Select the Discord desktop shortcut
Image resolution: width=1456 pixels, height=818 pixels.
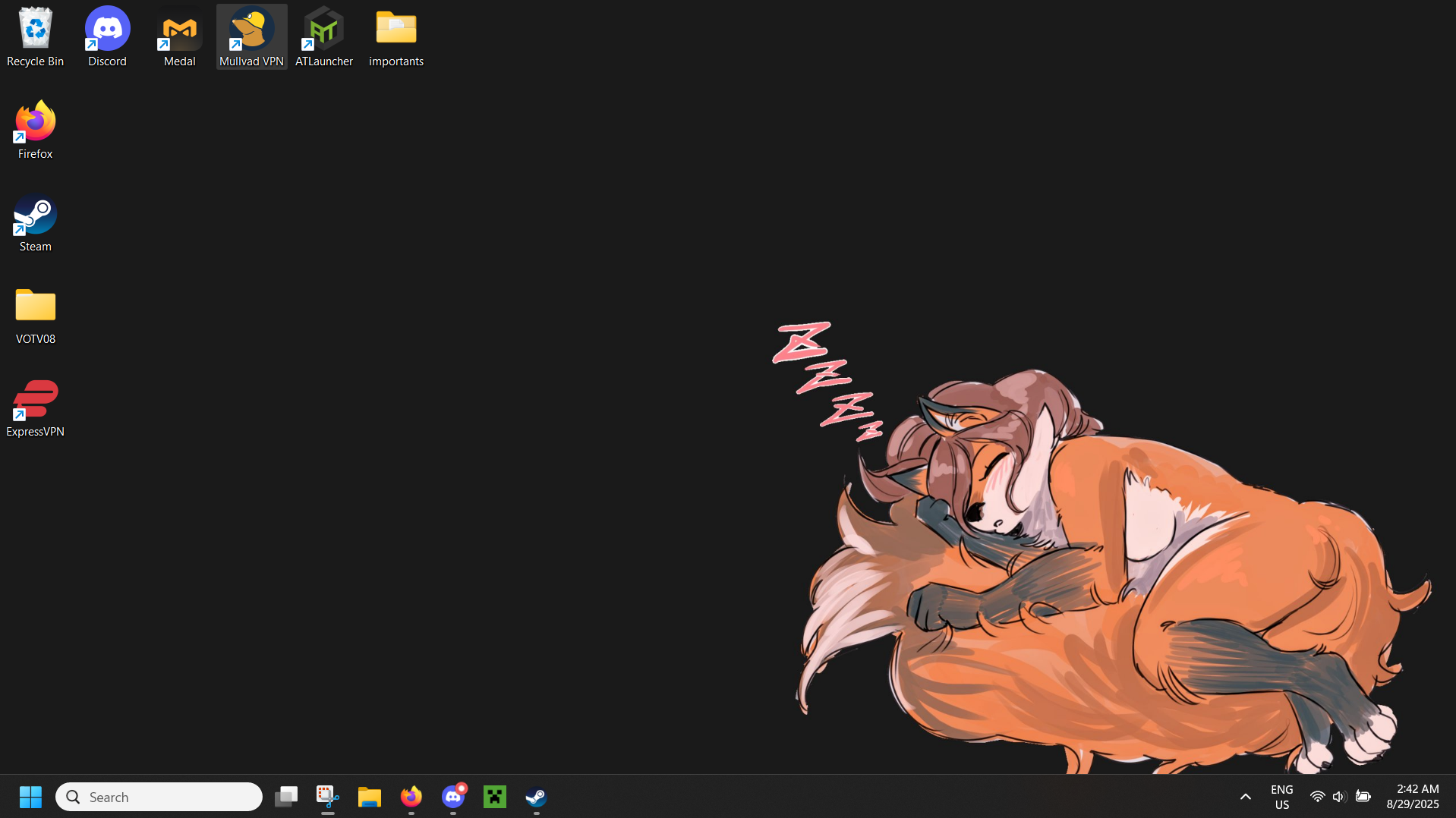pos(107,36)
